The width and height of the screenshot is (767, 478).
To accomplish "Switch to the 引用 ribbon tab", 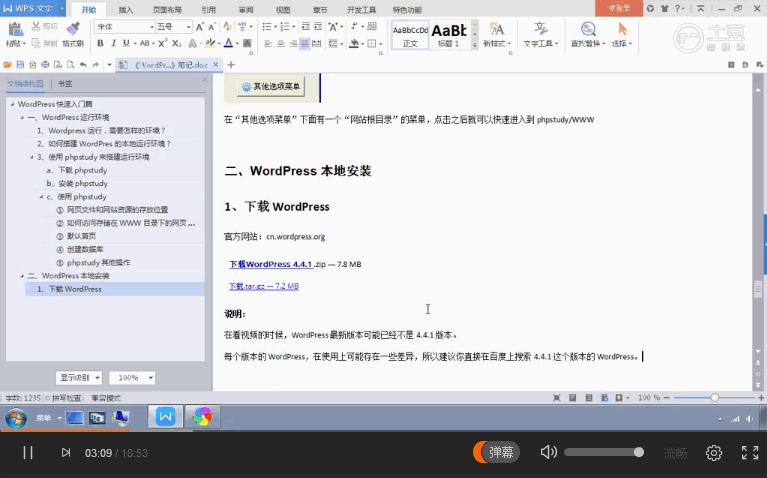I will pos(208,10).
